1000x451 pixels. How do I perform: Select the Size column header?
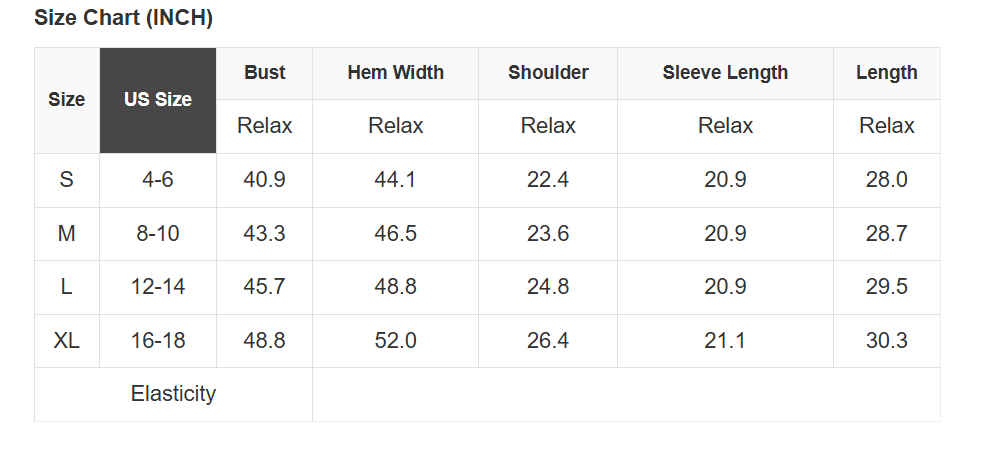[67, 100]
